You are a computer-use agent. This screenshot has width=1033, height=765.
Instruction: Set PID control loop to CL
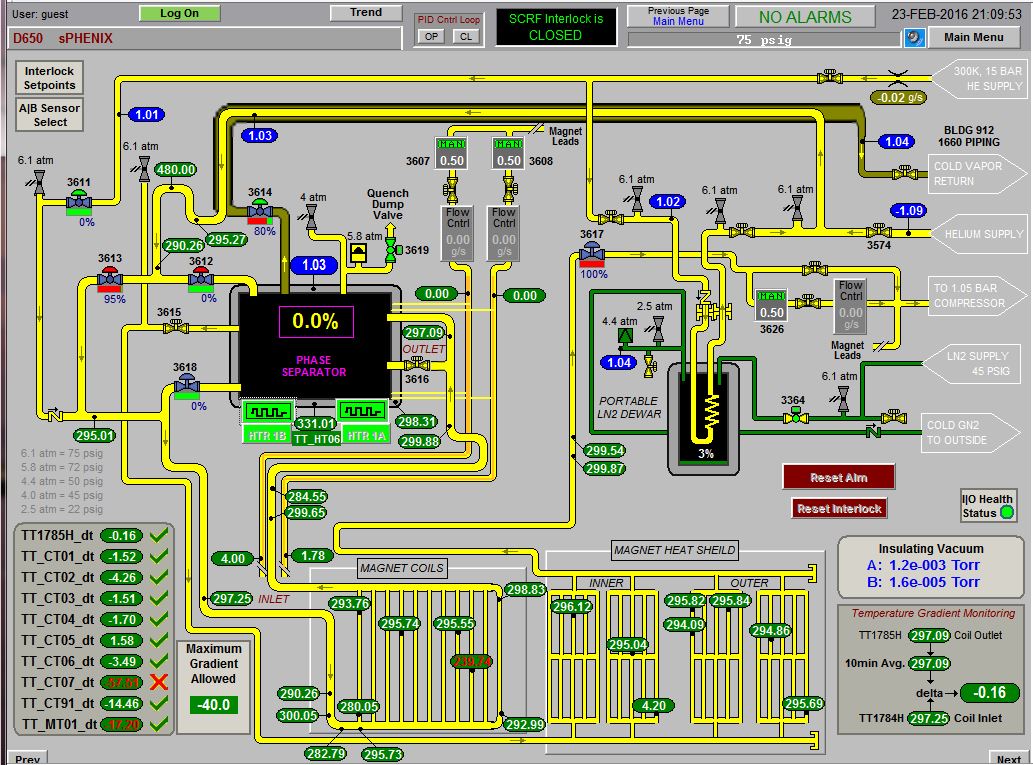pos(465,36)
